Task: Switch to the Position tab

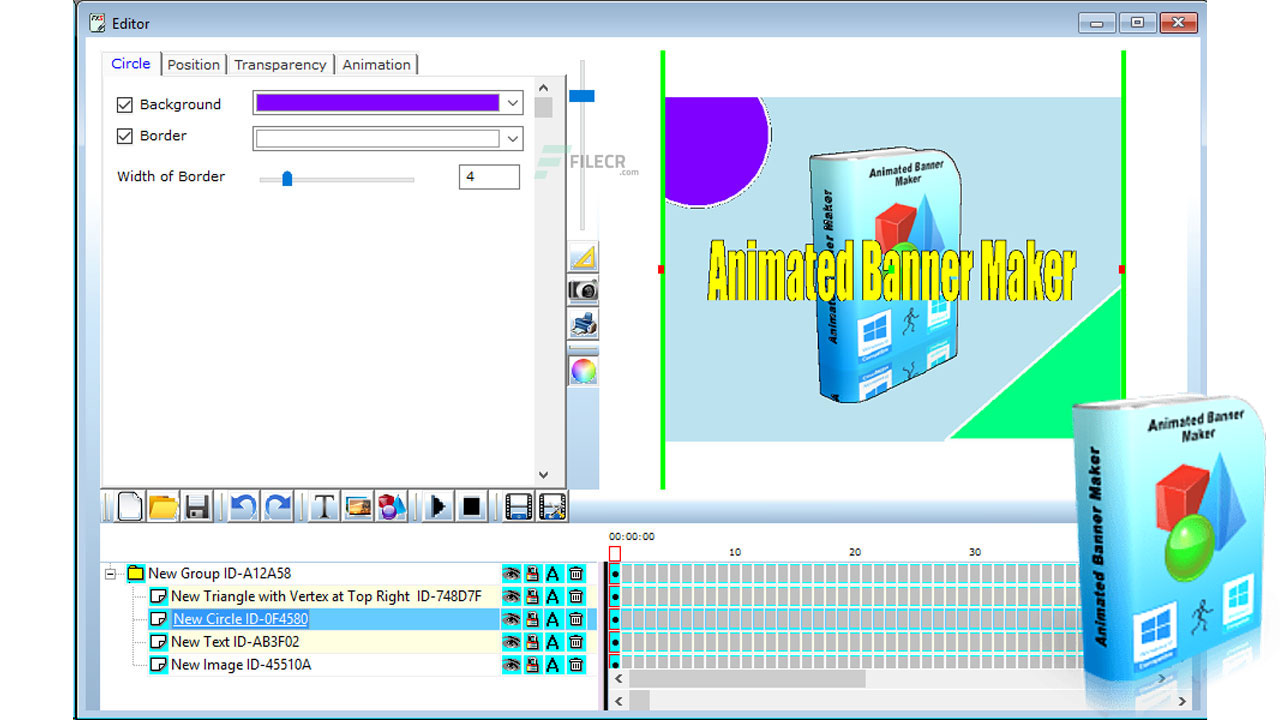Action: tap(193, 64)
